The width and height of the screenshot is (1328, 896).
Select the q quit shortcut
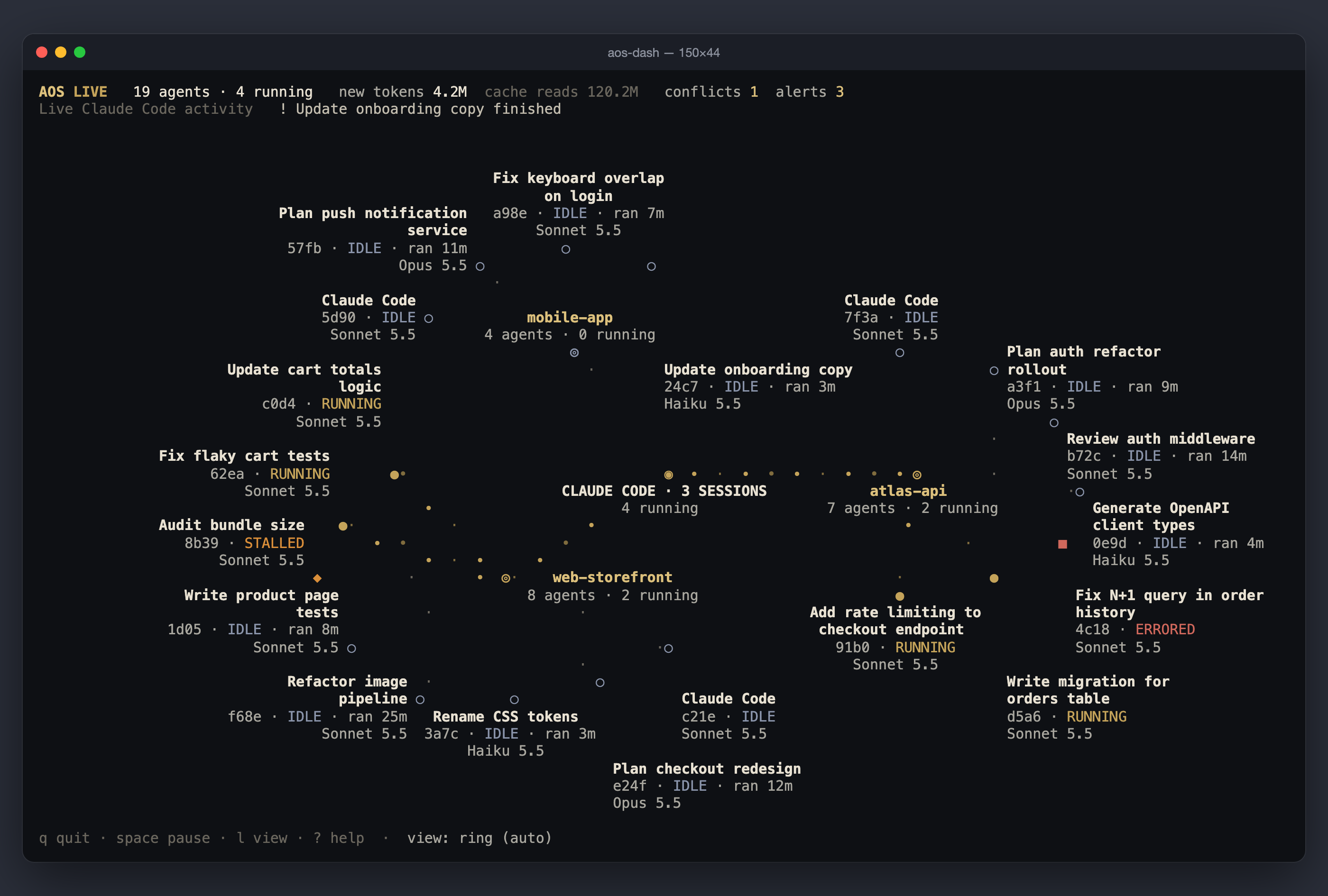coord(64,838)
